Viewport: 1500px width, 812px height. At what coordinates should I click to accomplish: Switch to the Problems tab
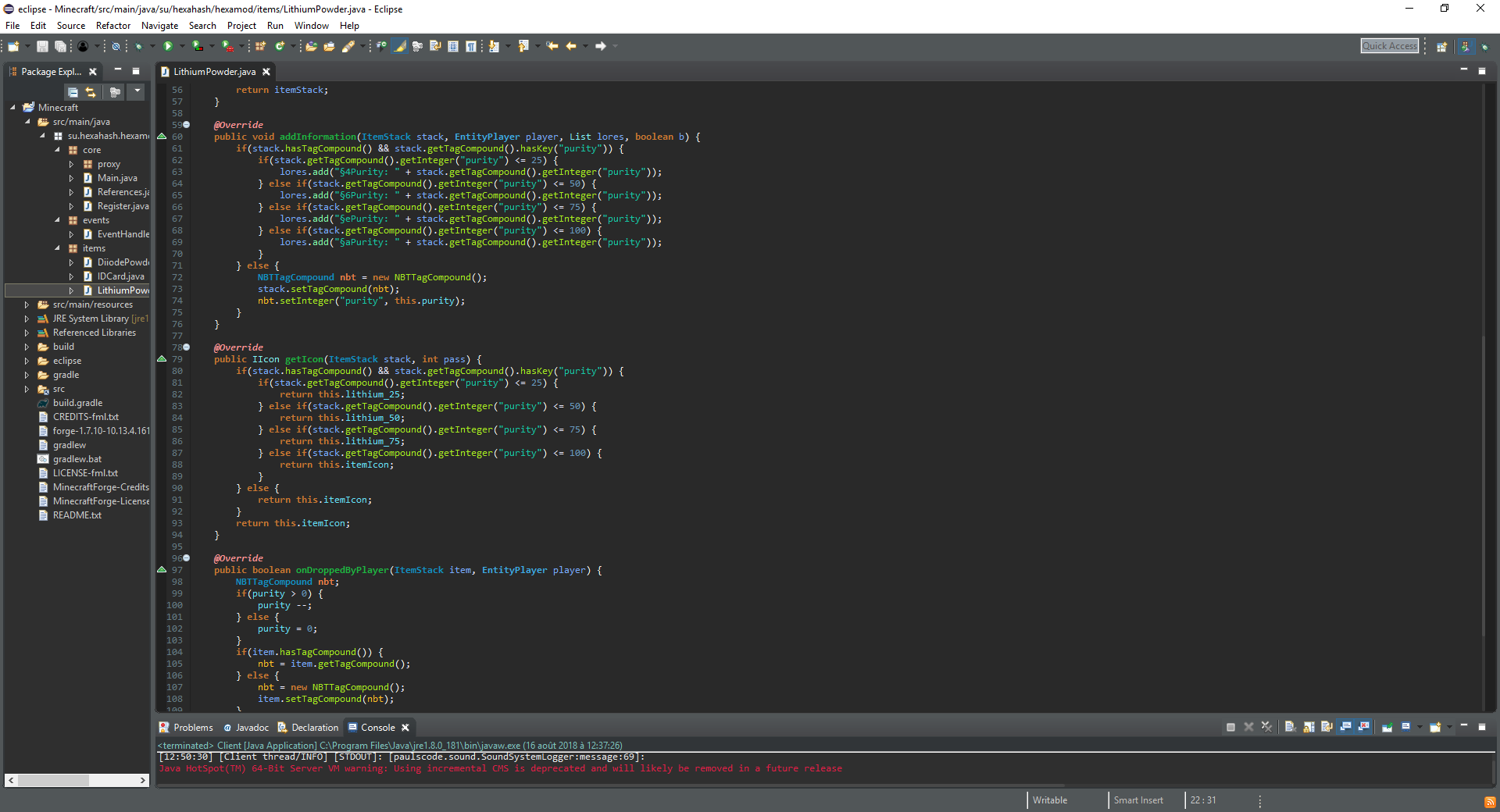click(x=192, y=728)
